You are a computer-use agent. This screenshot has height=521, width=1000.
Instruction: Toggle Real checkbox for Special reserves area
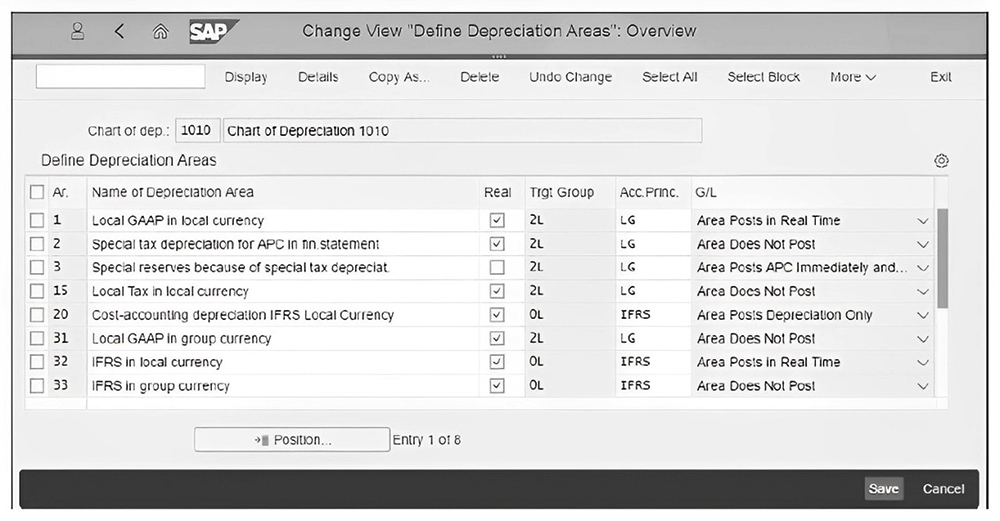pos(497,268)
